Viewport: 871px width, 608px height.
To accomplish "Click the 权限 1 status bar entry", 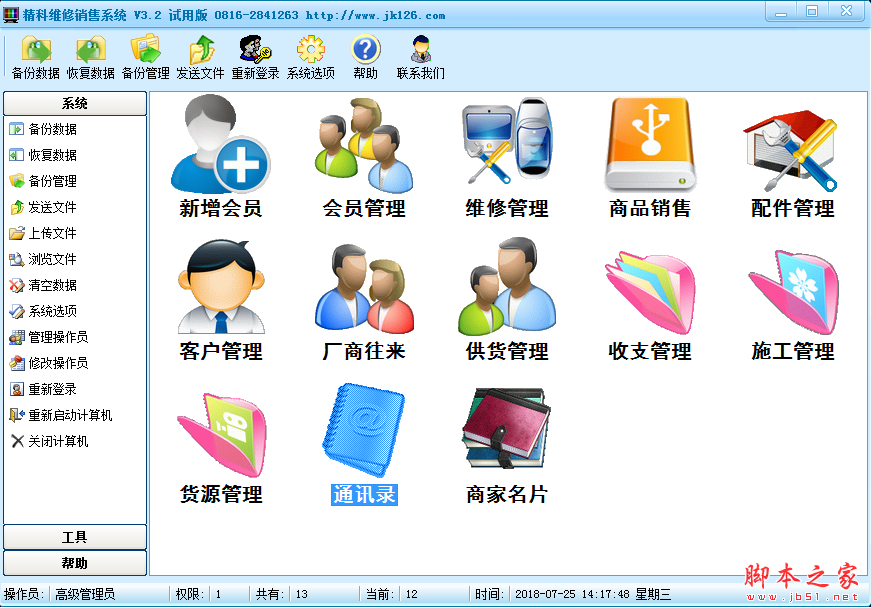I will point(198,595).
